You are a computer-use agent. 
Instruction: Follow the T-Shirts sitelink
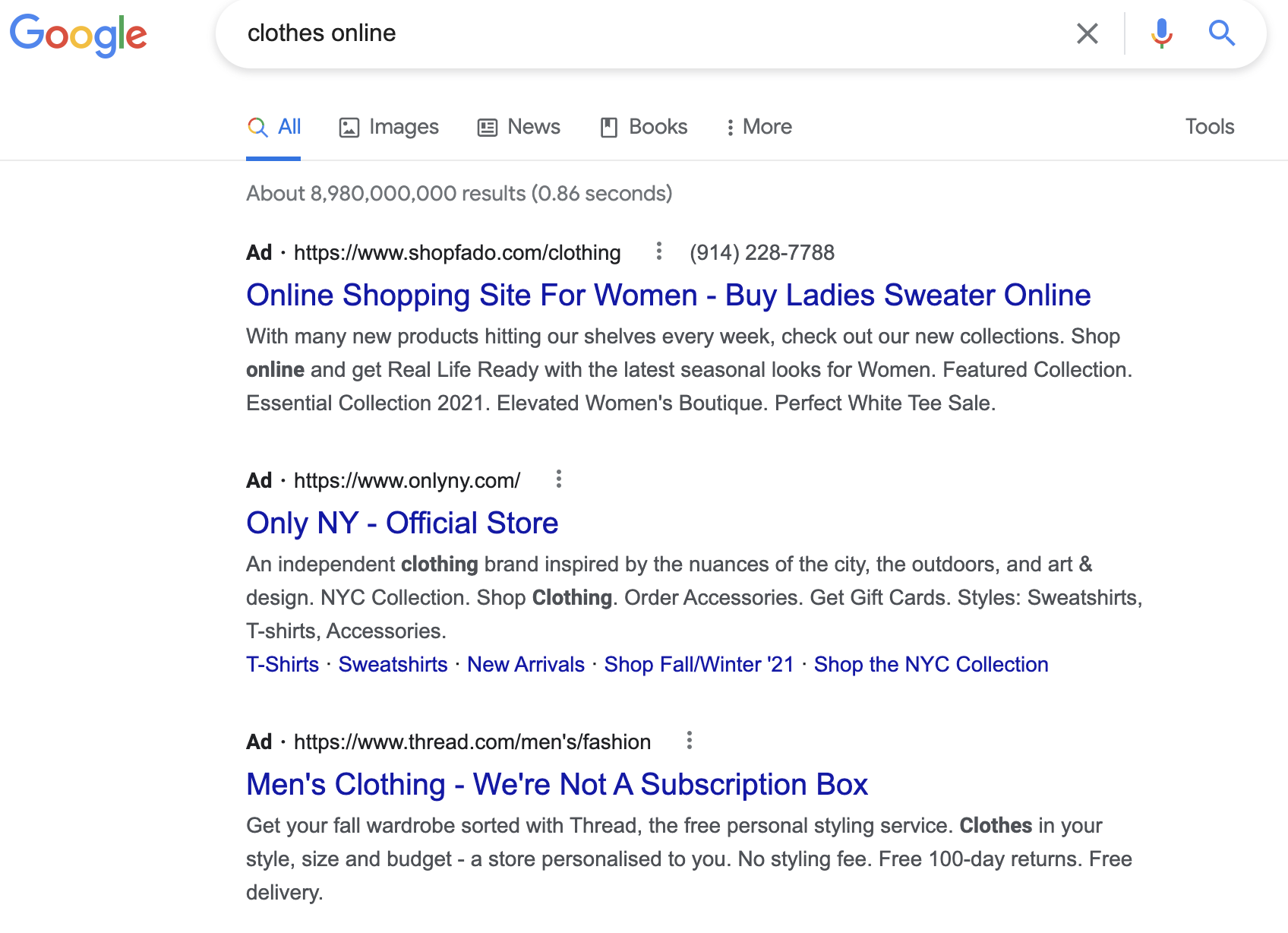coord(283,664)
